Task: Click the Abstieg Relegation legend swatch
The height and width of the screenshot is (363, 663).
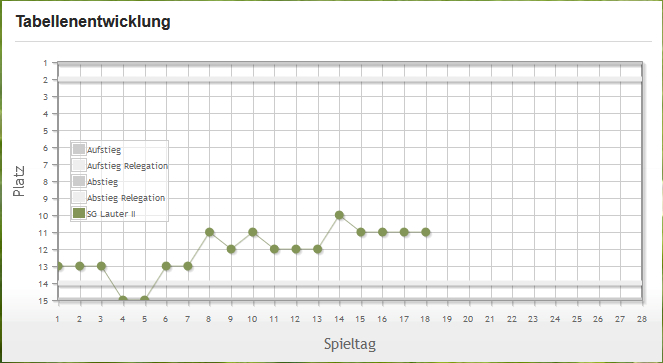Action: (79, 197)
